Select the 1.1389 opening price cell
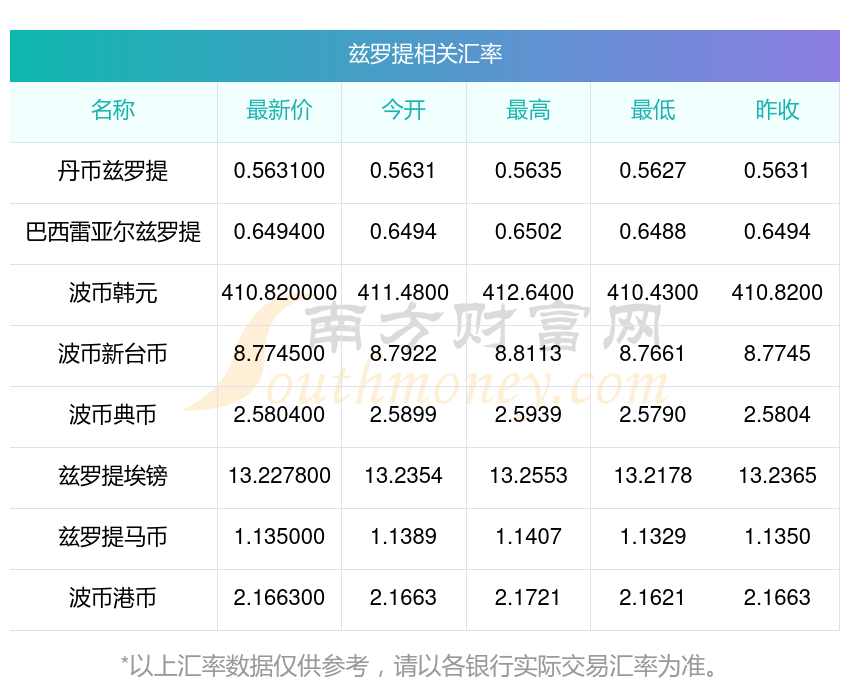850x697 pixels. click(403, 537)
